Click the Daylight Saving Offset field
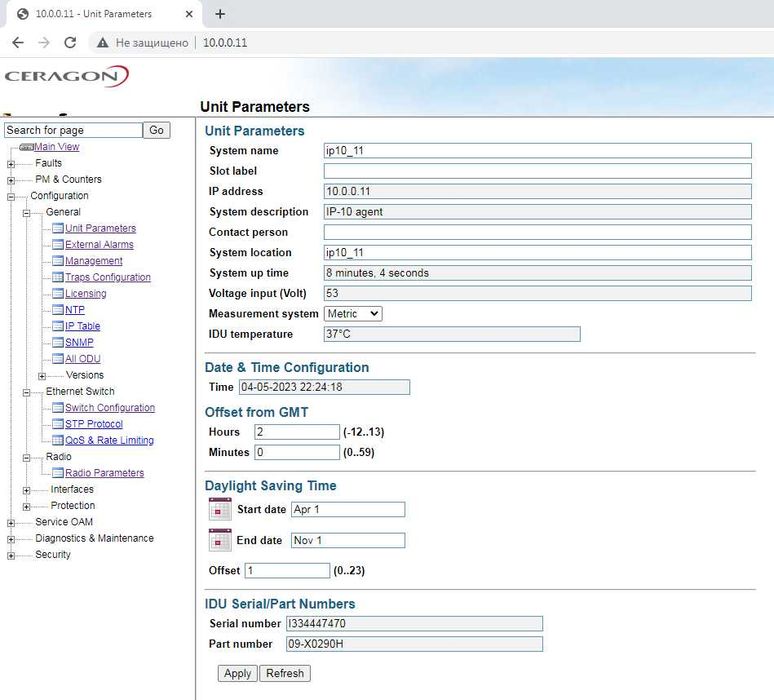The width and height of the screenshot is (774, 700). [x=287, y=571]
